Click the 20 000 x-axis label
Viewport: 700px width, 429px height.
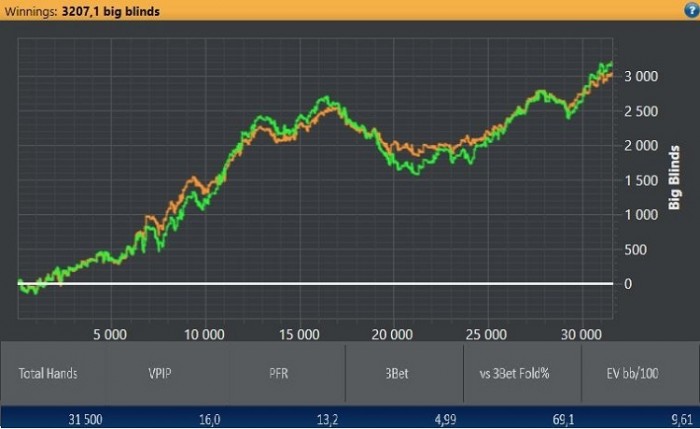pos(392,334)
